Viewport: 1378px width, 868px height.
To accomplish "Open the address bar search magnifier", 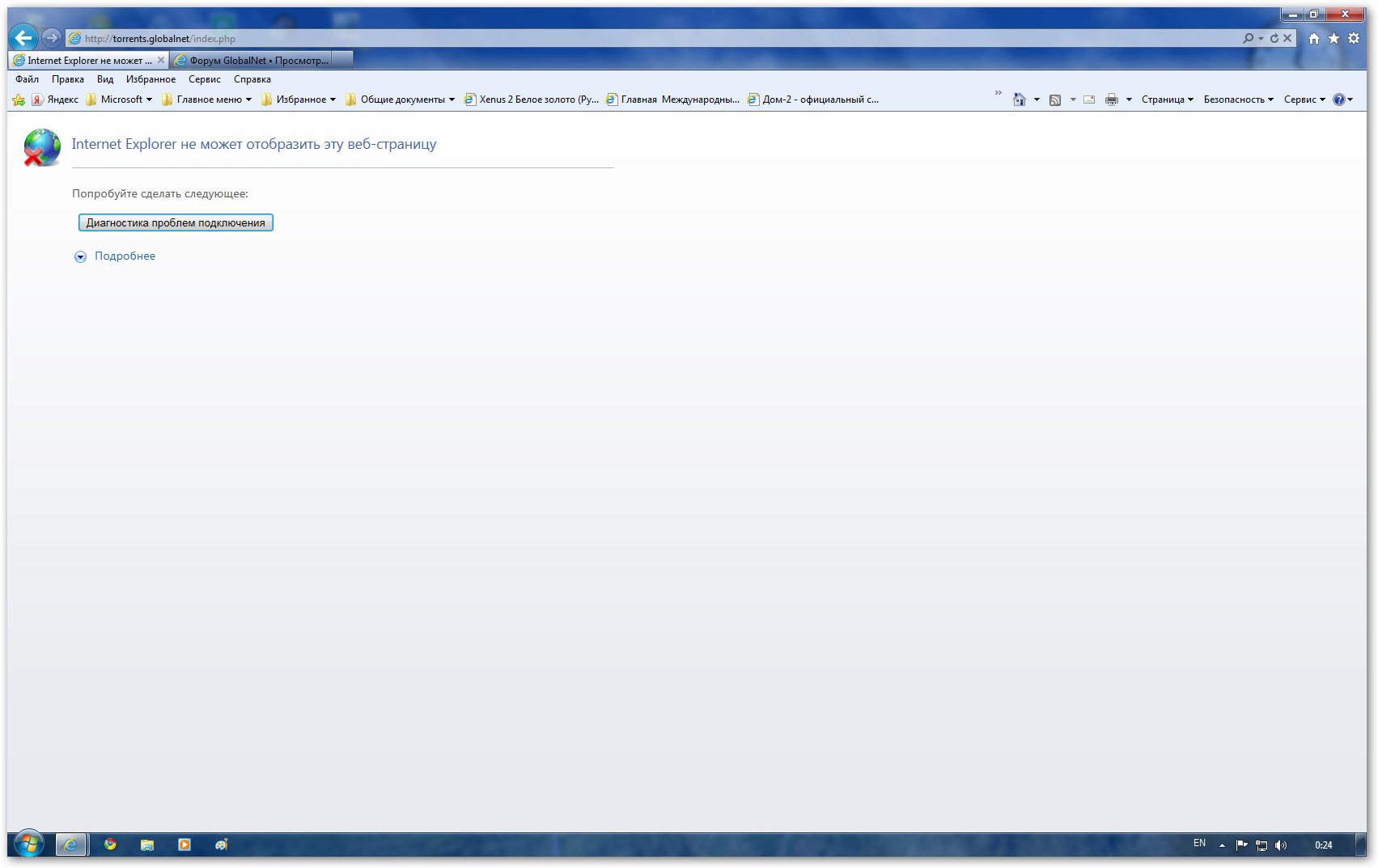I will 1249,38.
